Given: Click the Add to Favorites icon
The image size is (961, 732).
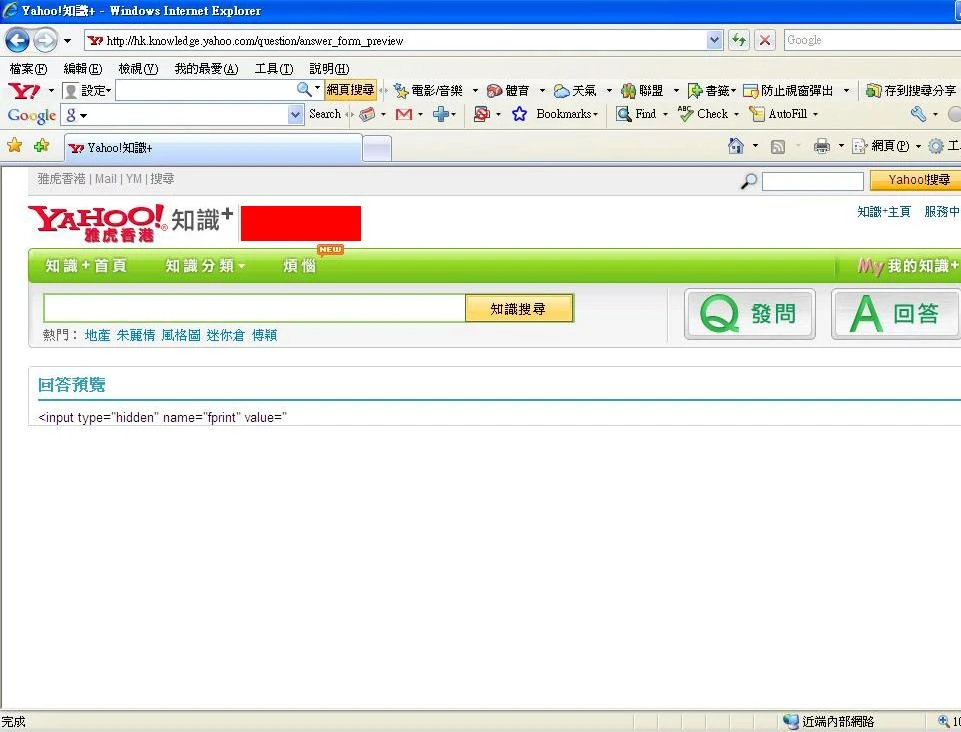Looking at the screenshot, I should coord(42,145).
